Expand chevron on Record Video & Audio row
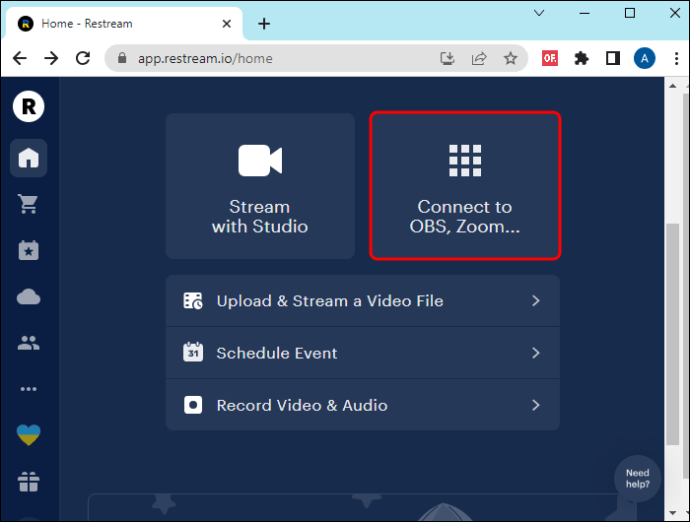Image resolution: width=690 pixels, height=522 pixels. click(x=536, y=405)
